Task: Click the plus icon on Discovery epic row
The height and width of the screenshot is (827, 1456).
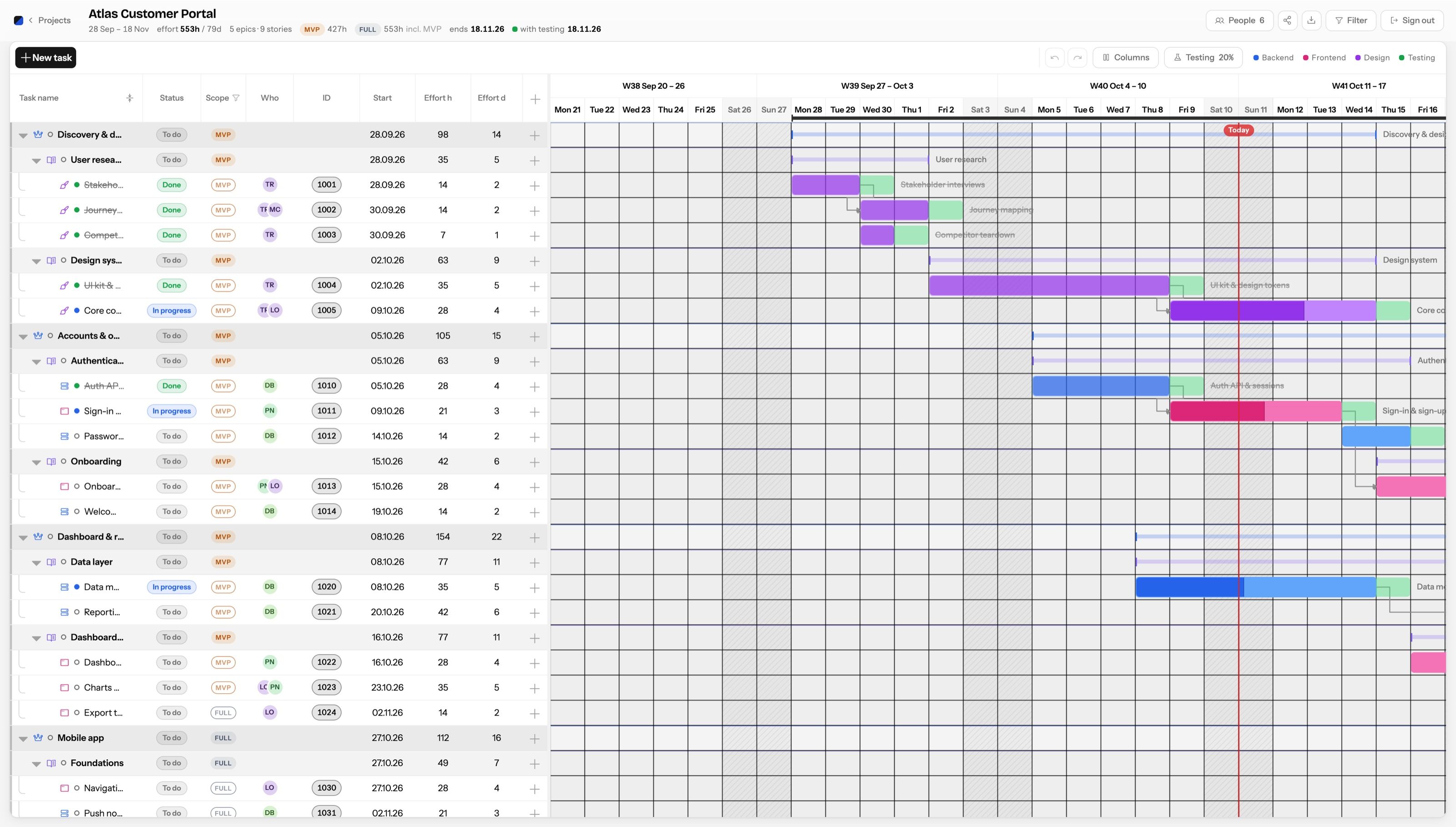Action: coord(535,135)
